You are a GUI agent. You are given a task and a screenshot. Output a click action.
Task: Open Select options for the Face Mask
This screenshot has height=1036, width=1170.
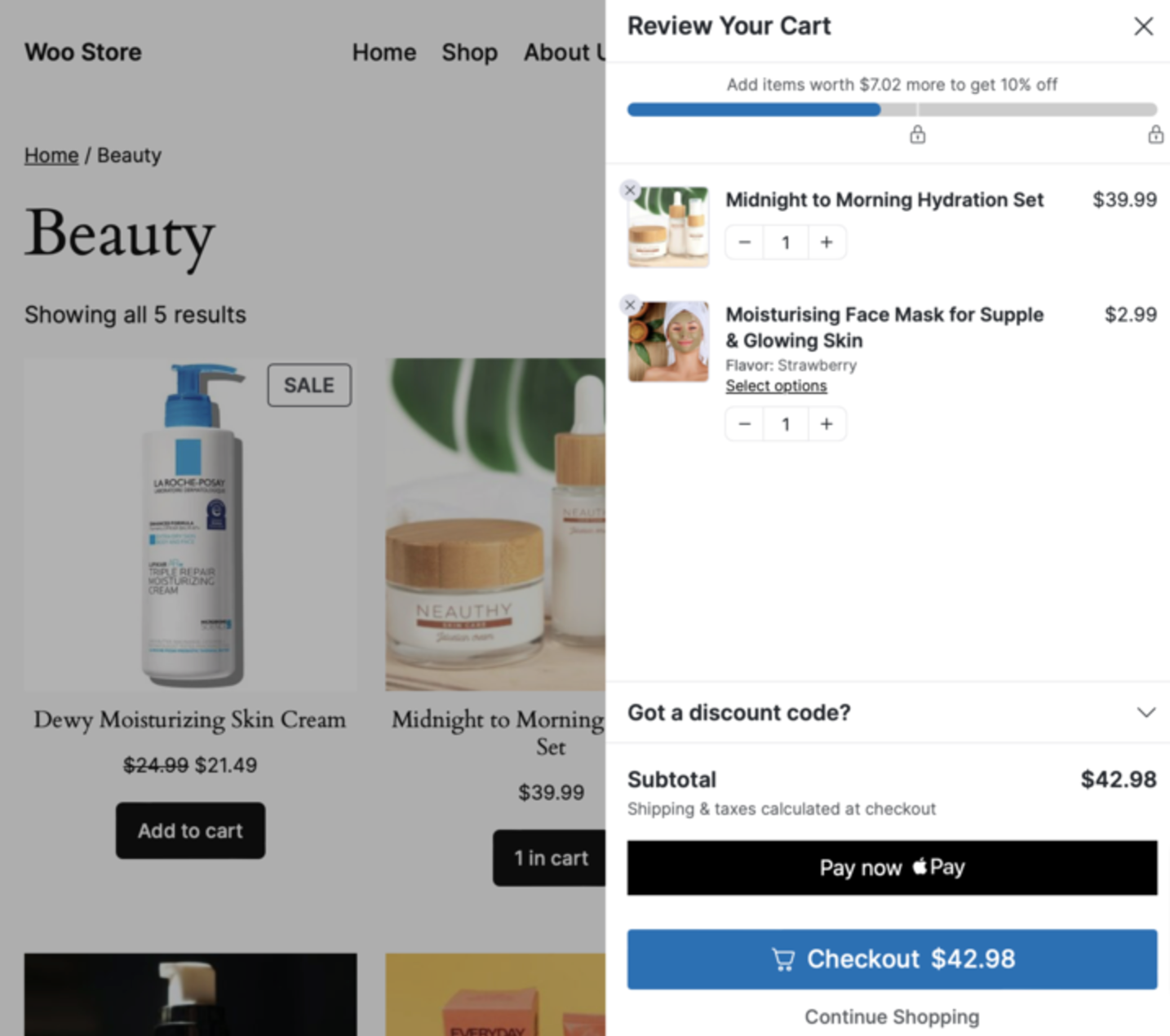click(x=775, y=385)
